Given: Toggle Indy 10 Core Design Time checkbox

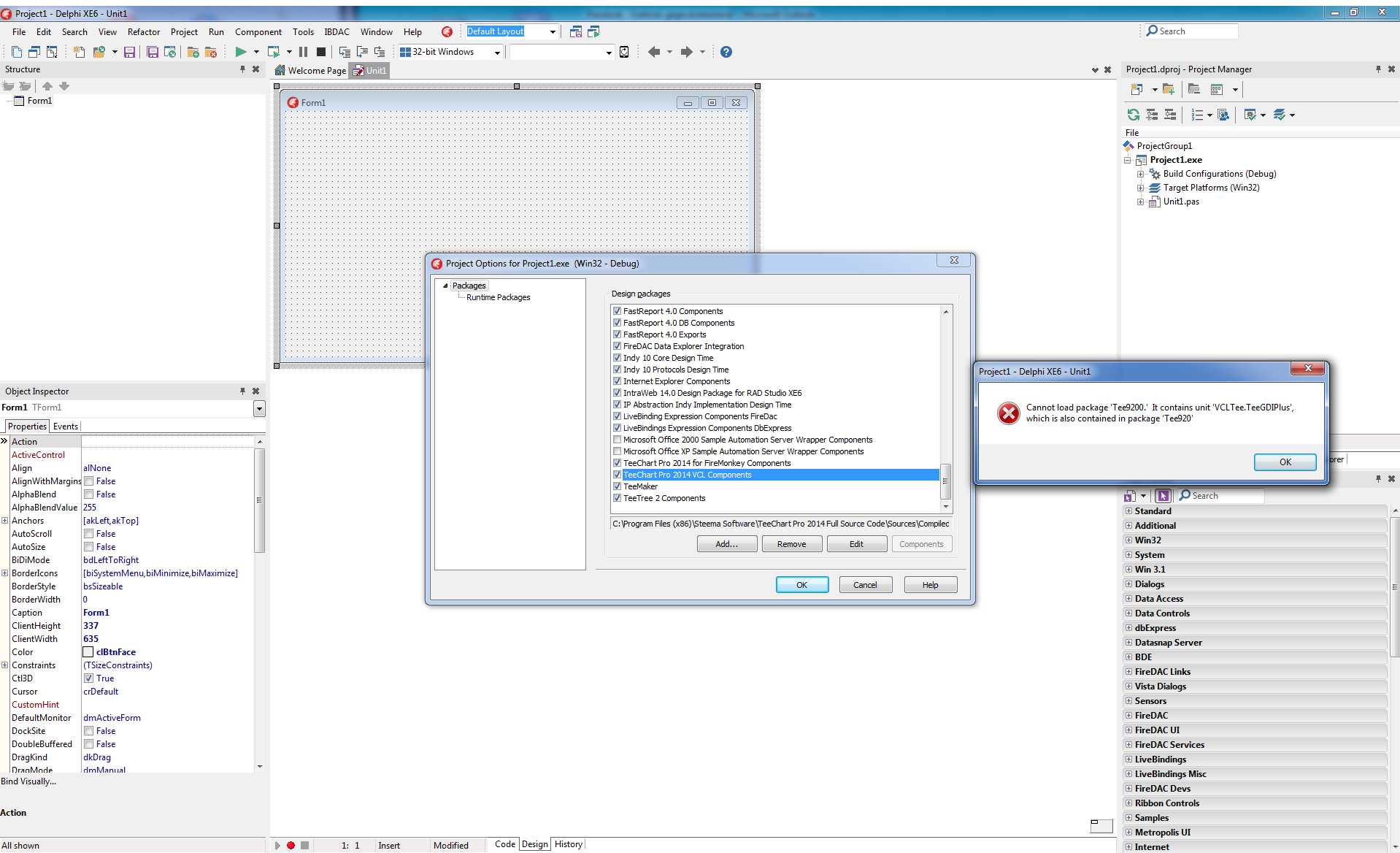Looking at the screenshot, I should click(617, 358).
